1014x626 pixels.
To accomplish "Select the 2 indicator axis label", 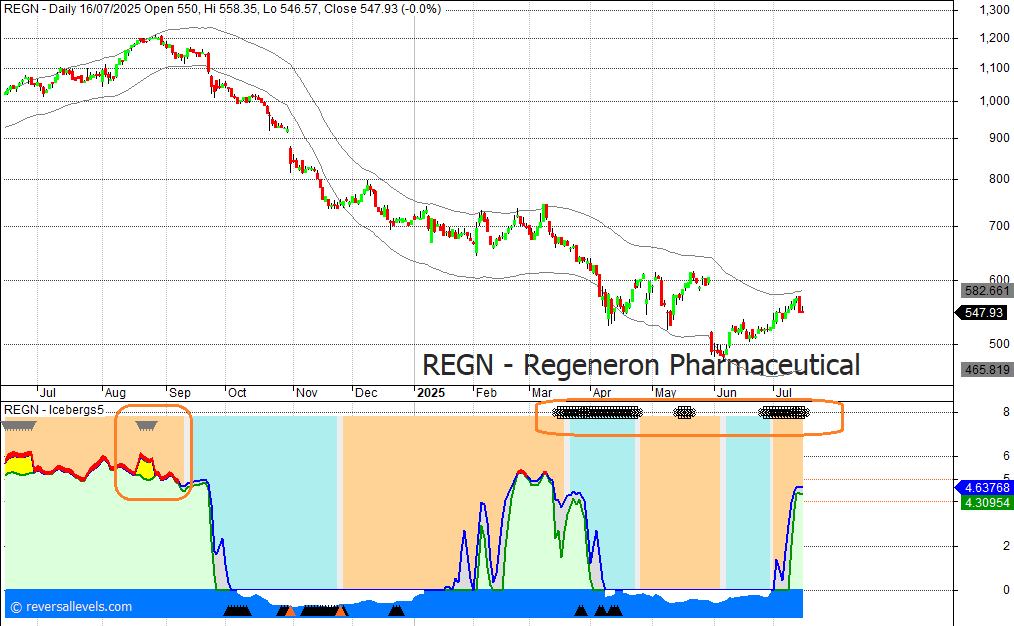I will pos(1006,546).
